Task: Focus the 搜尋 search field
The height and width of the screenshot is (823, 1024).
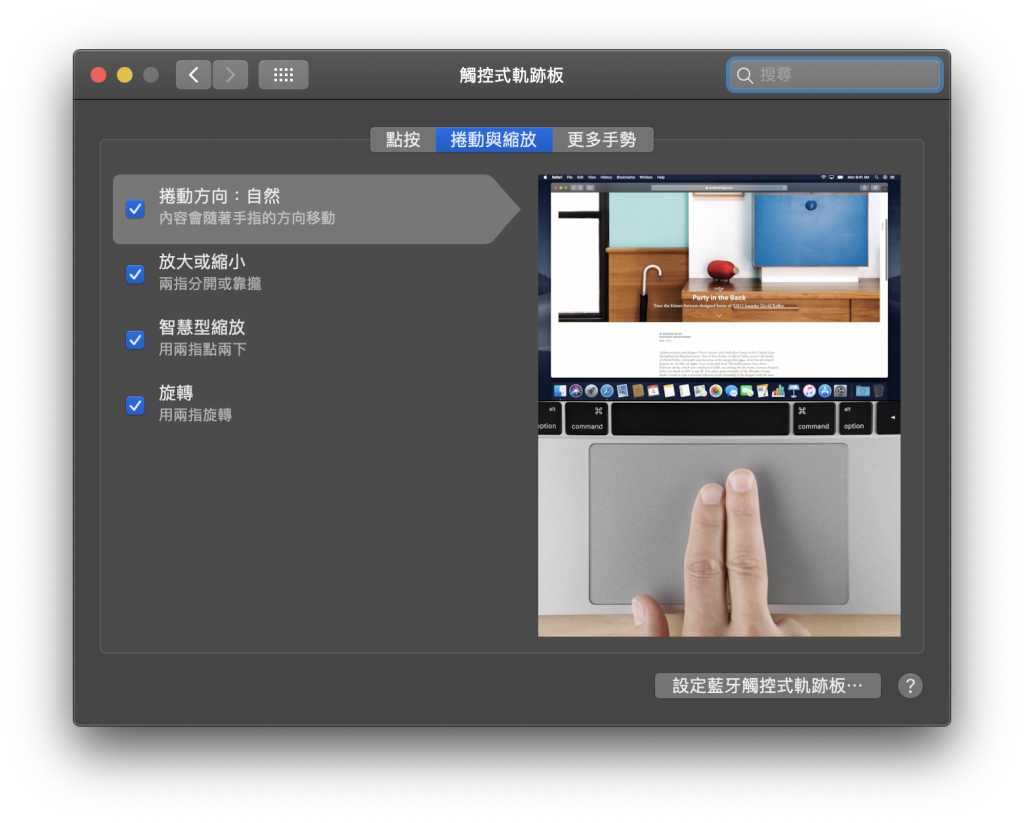Action: point(835,75)
